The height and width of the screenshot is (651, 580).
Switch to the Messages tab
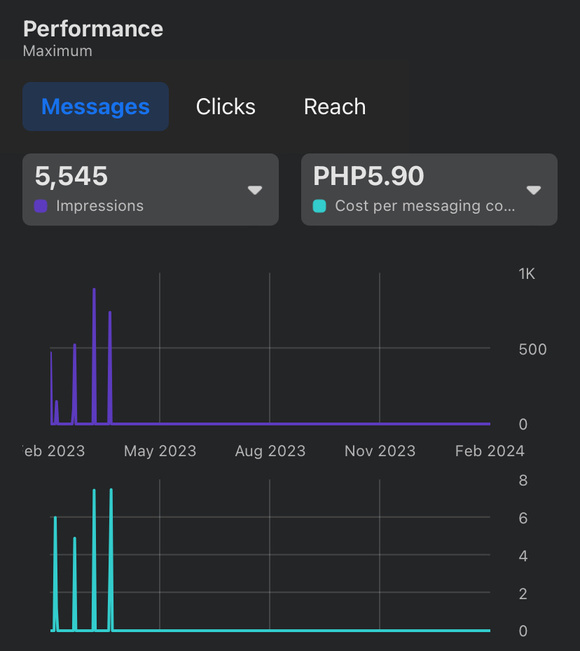click(x=95, y=107)
